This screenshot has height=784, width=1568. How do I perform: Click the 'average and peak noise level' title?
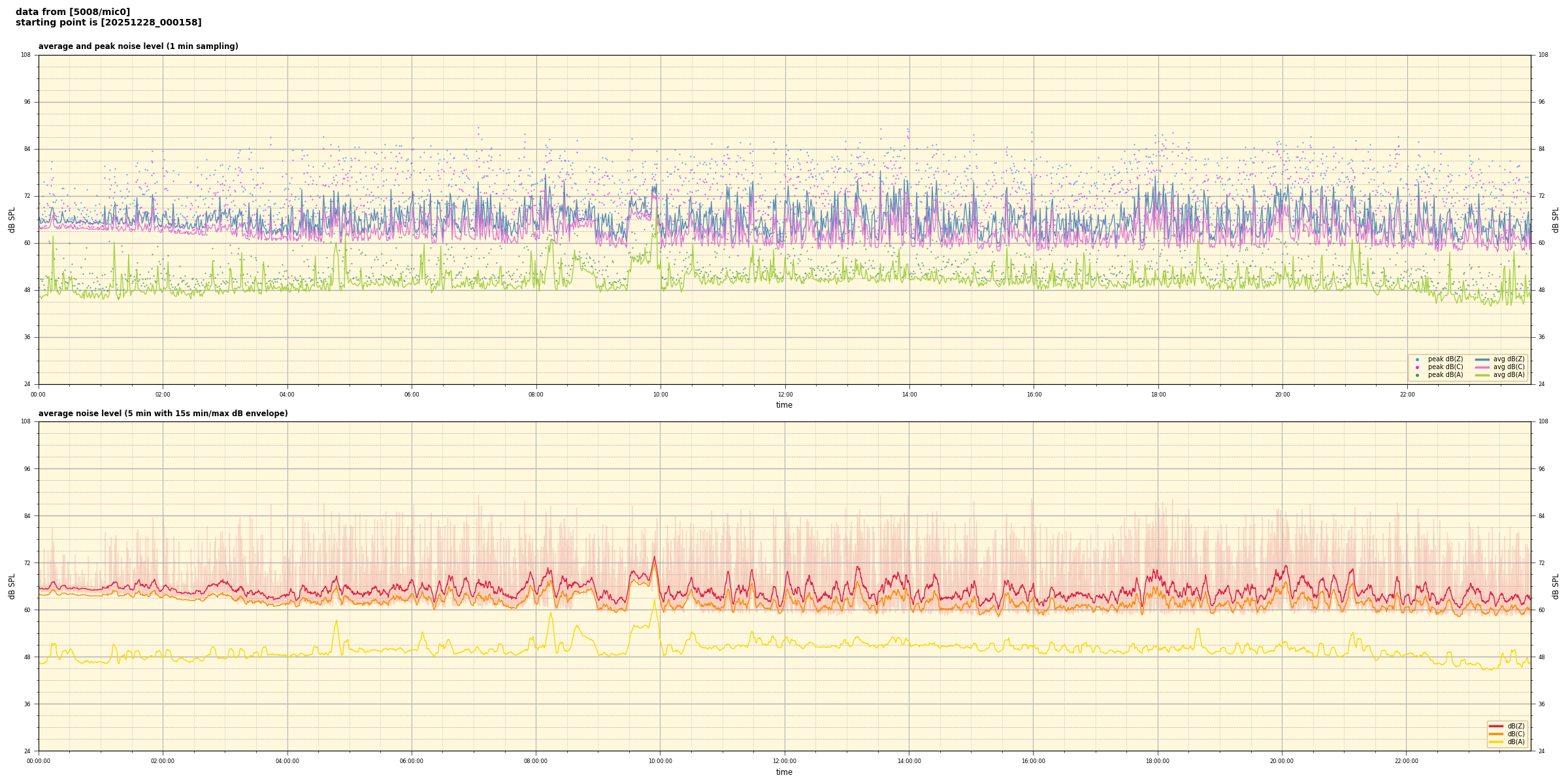tap(138, 46)
